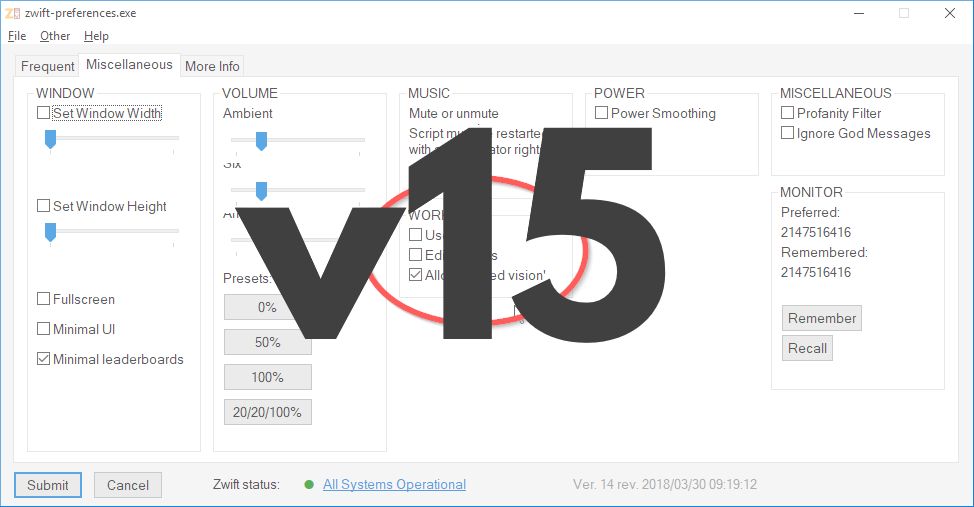Click the 20/20/100% preset button
This screenshot has width=974, height=507.
pos(268,412)
